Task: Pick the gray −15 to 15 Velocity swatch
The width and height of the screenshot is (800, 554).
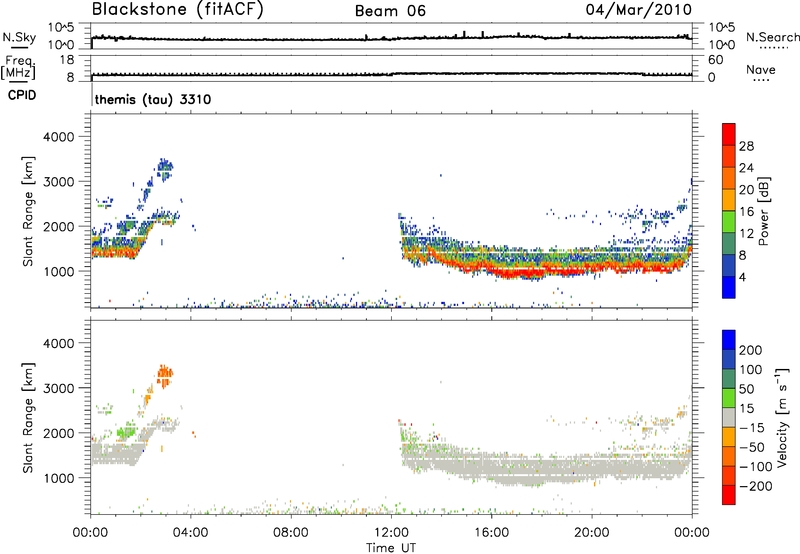Action: [x=729, y=417]
